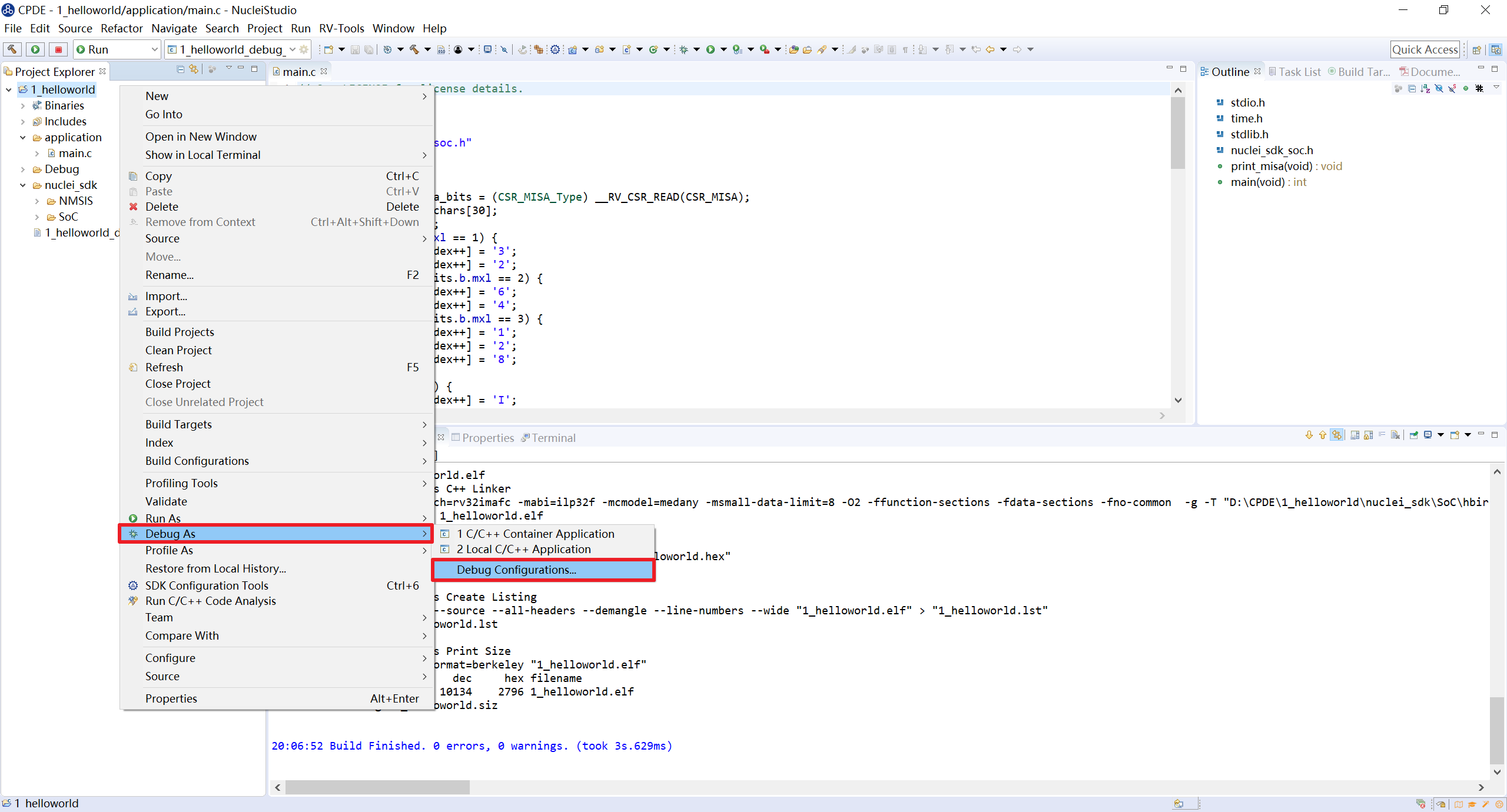Screen dimensions: 1507x812
Task: Open the RV-Tools menu in menu bar
Action: (341, 28)
